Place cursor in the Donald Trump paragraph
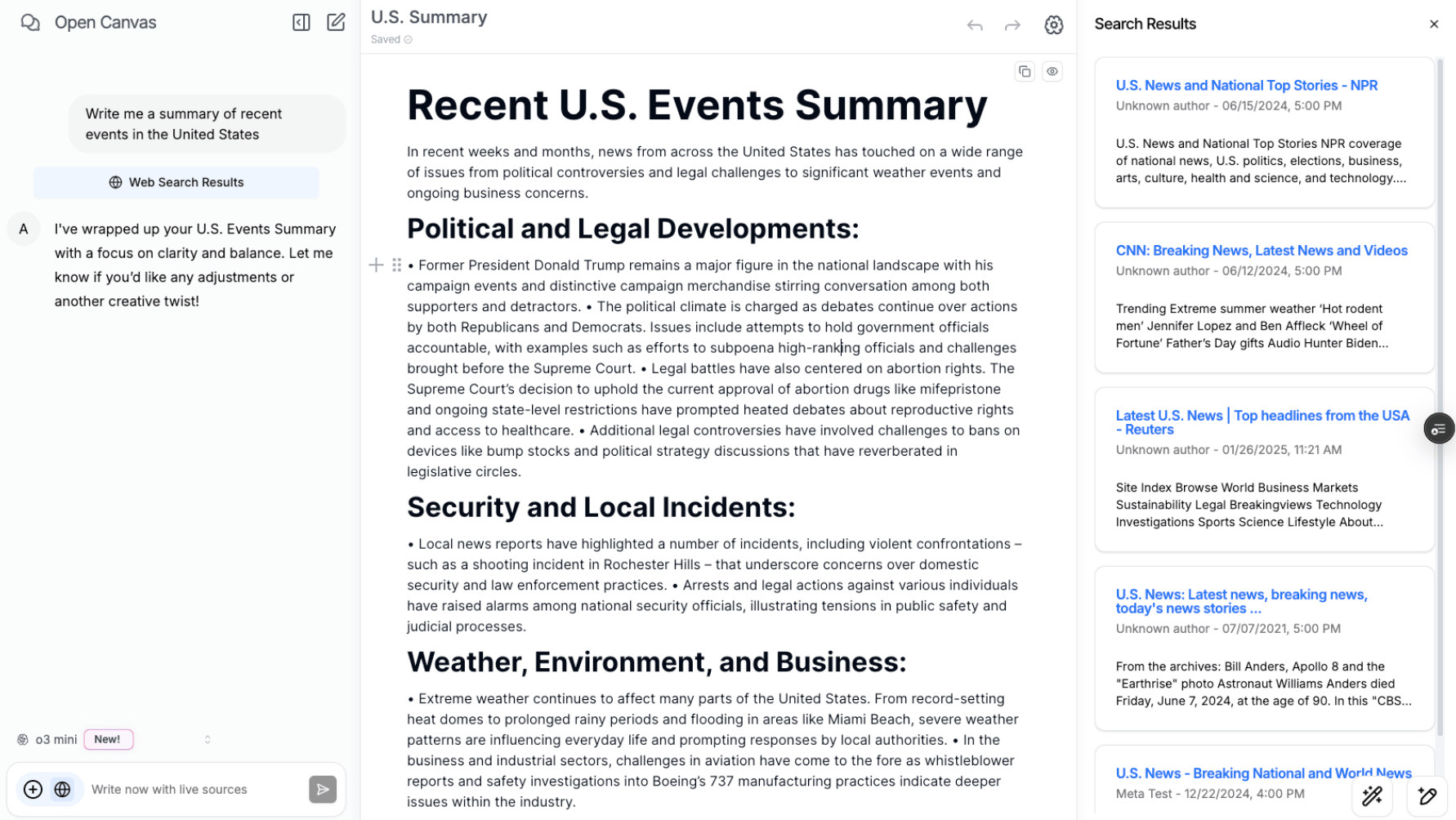 tap(713, 368)
